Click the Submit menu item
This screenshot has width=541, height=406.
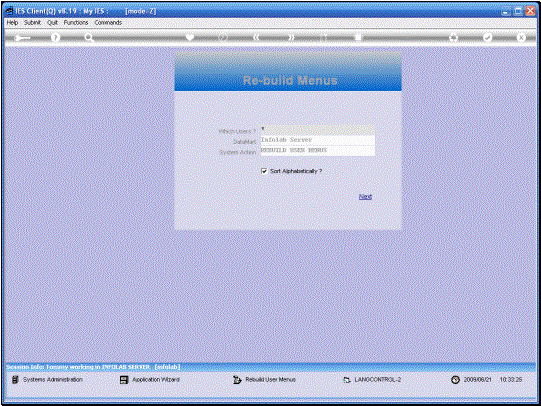coord(32,22)
